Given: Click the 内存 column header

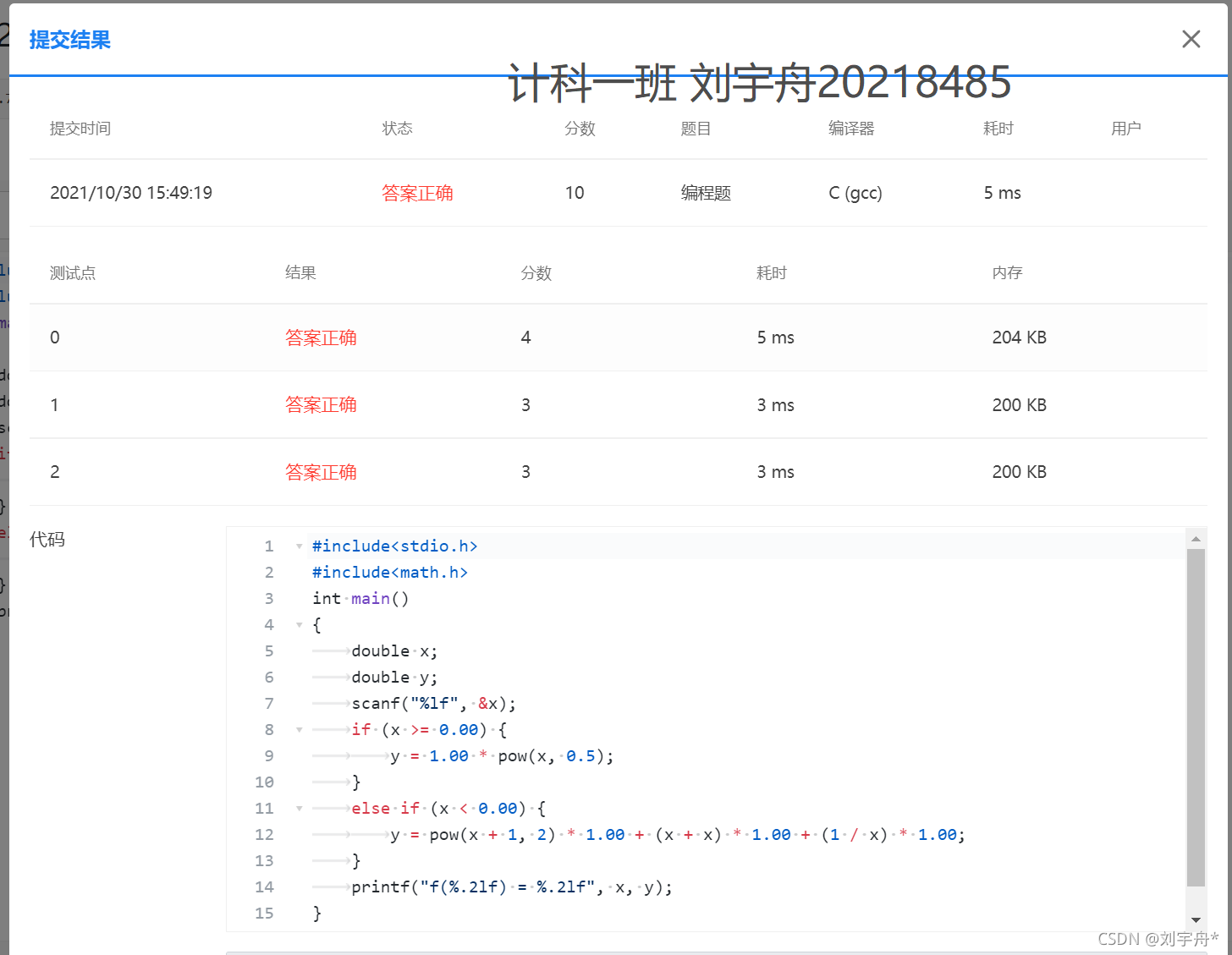Looking at the screenshot, I should (x=1008, y=273).
